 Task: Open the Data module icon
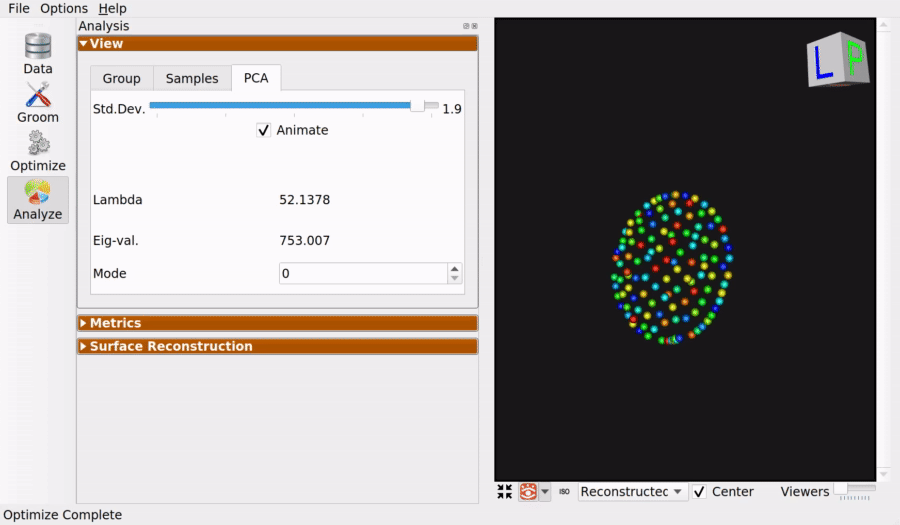pyautogui.click(x=38, y=46)
